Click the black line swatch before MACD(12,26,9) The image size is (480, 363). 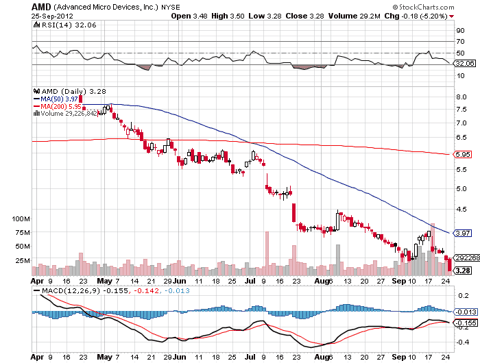click(x=36, y=291)
